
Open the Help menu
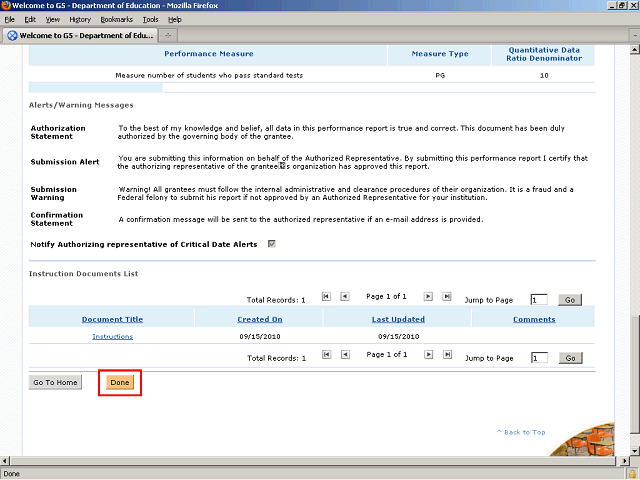pyautogui.click(x=175, y=20)
